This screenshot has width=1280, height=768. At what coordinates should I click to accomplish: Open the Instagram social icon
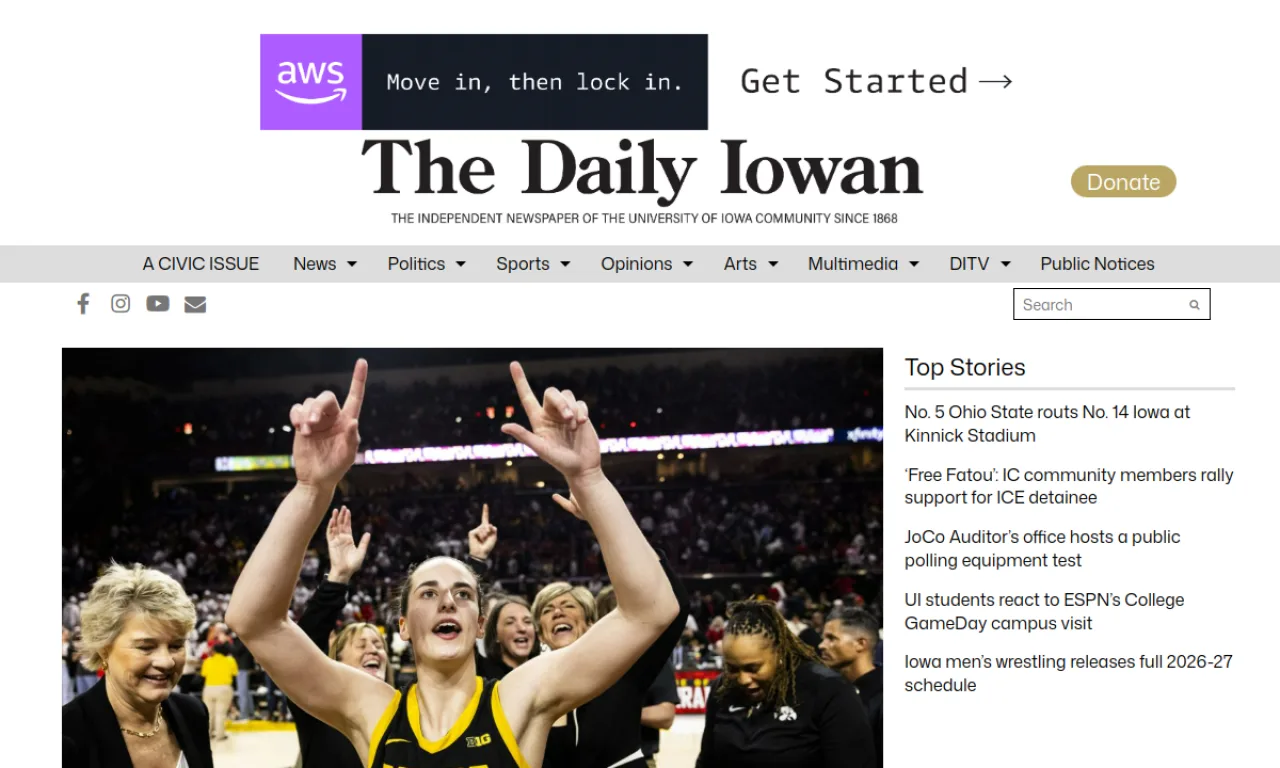tap(120, 304)
